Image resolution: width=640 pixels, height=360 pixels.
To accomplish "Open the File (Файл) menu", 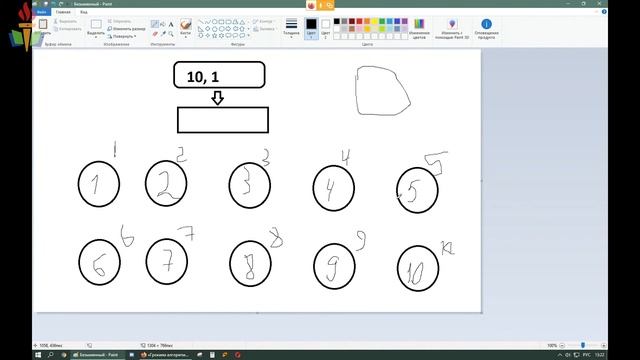I will [42, 12].
